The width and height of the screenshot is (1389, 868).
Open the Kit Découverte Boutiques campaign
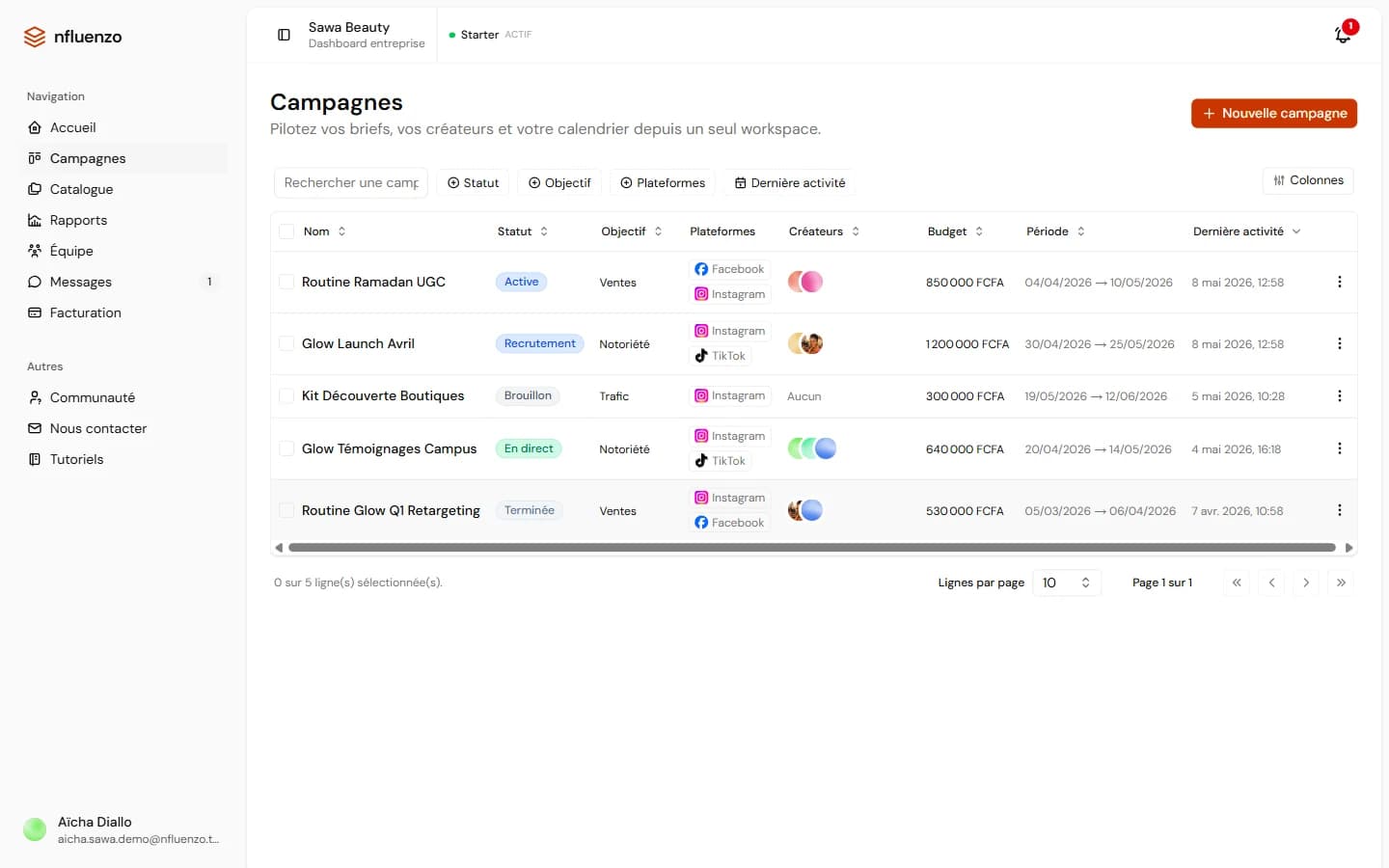[383, 395]
